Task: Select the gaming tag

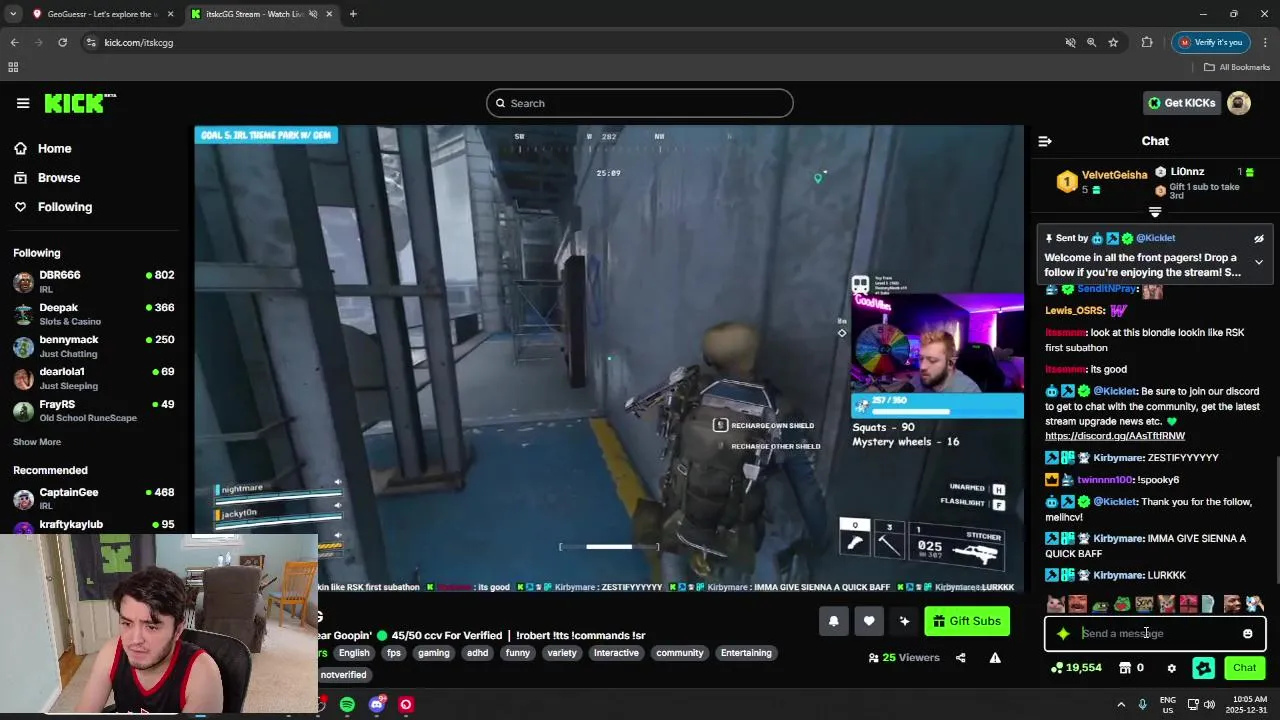Action: point(434,653)
